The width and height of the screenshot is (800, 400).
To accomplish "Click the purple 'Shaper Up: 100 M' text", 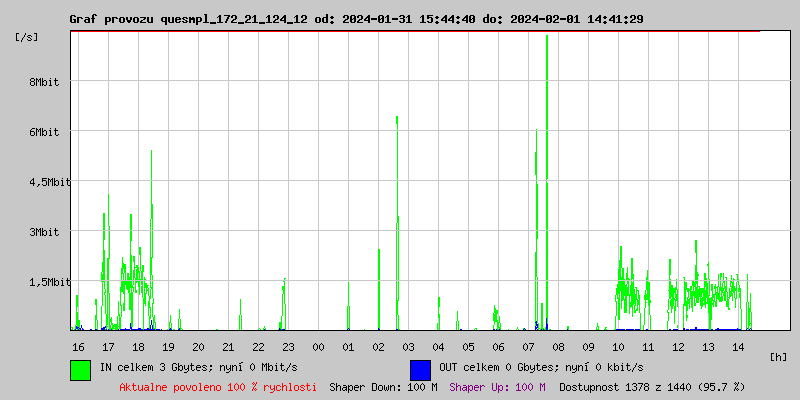I will pyautogui.click(x=497, y=386).
